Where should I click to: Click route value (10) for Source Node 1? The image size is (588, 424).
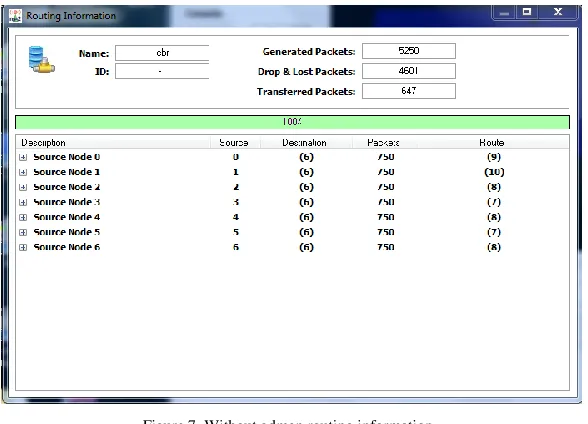click(x=494, y=172)
